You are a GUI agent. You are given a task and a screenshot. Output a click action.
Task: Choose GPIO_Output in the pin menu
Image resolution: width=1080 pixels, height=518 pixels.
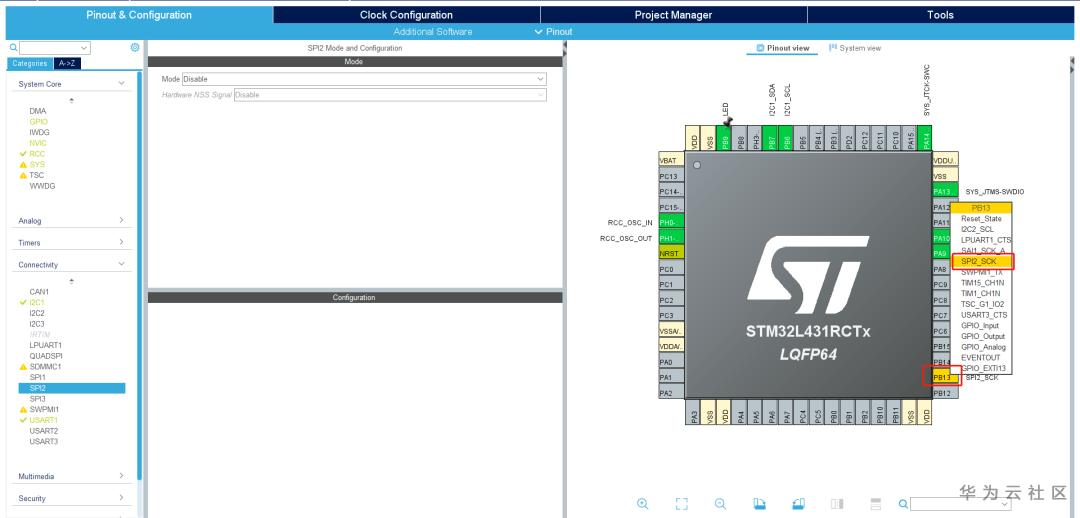coord(982,336)
